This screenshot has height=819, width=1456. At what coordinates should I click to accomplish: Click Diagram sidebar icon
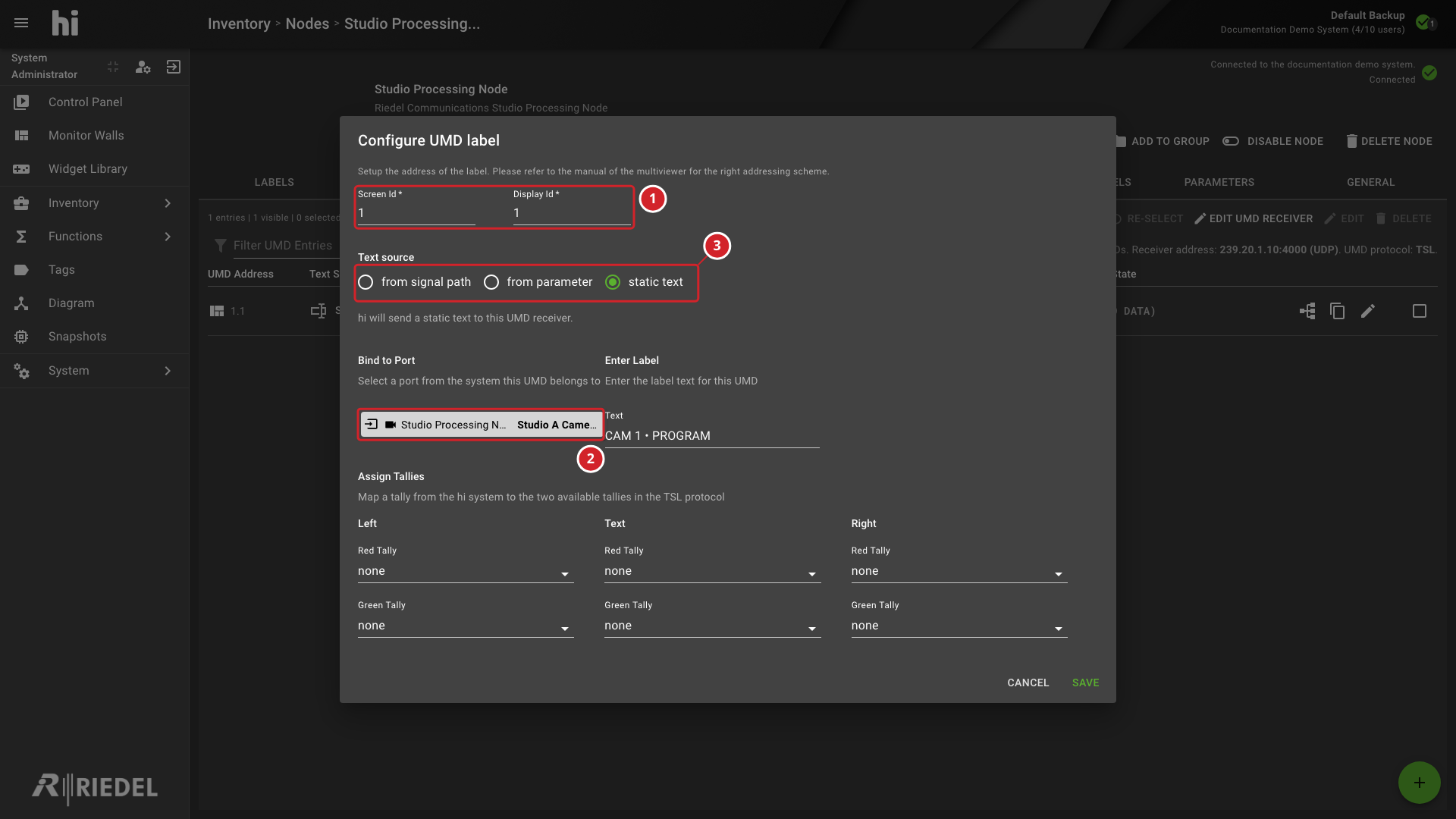pyautogui.click(x=21, y=303)
